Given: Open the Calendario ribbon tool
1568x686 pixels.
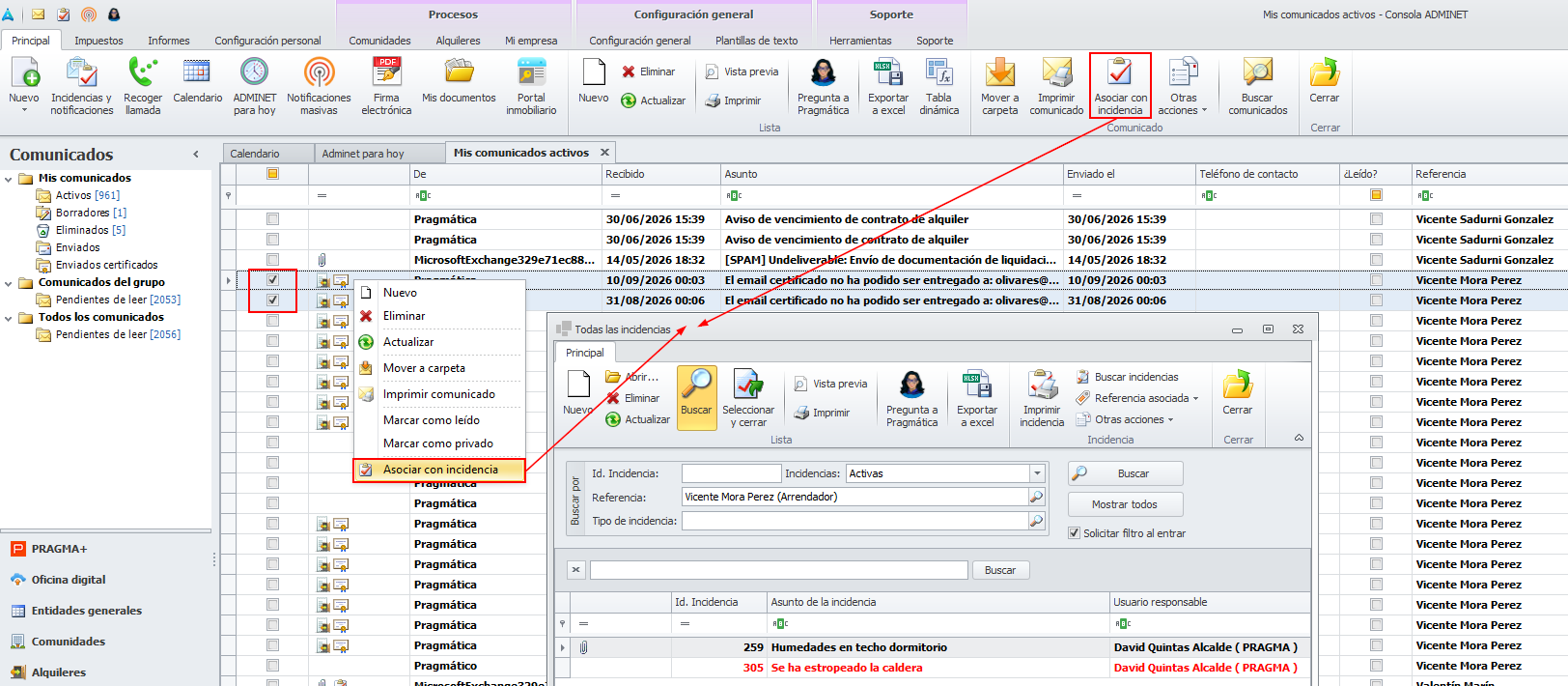Looking at the screenshot, I should (197, 80).
